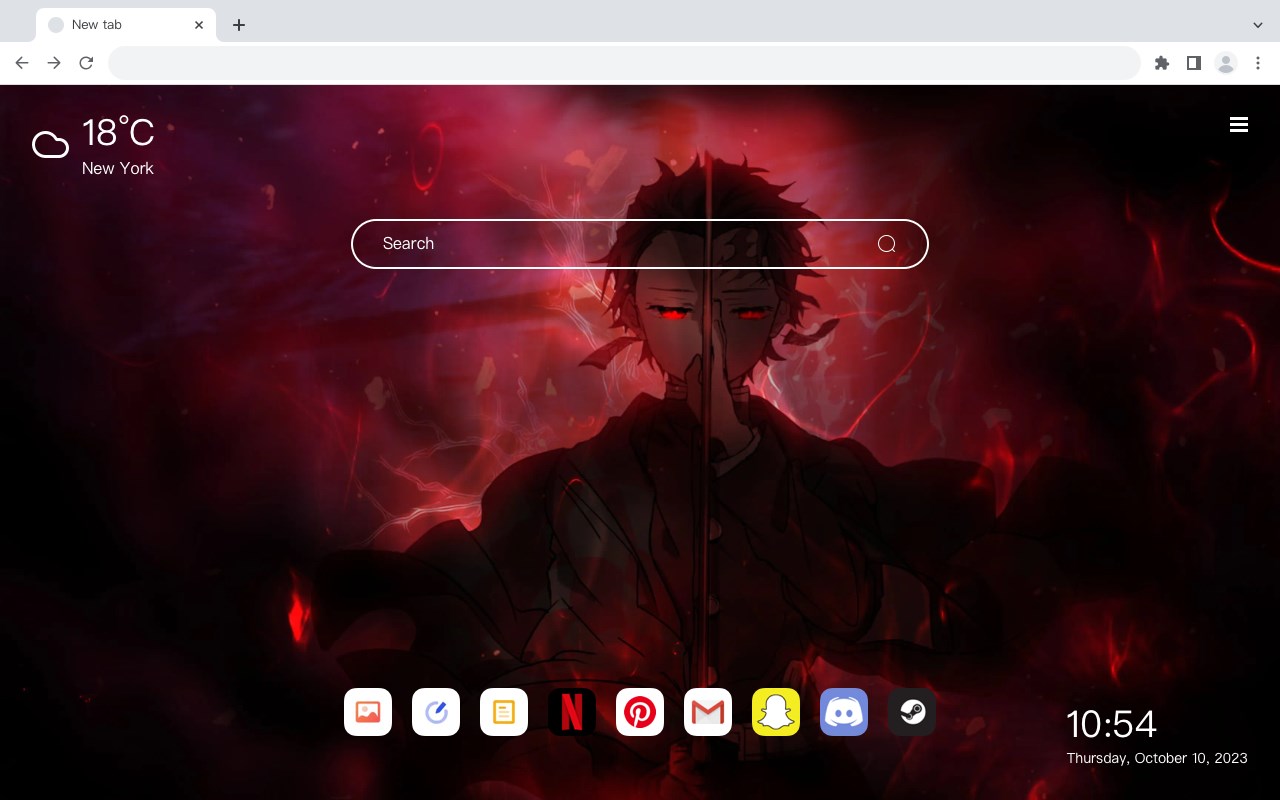1280x800 pixels.
Task: Go back to the previous page
Action: pos(22,63)
